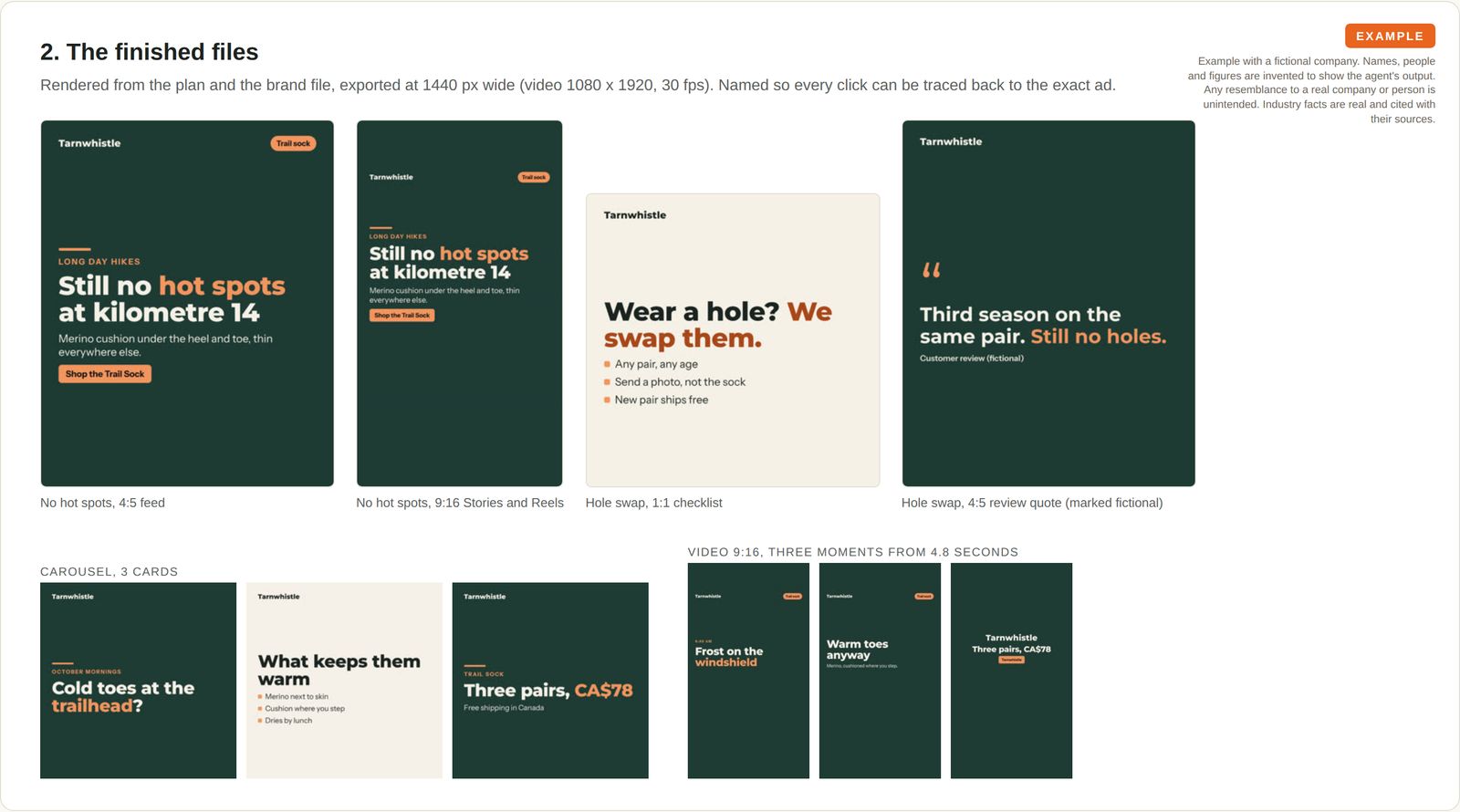
Task: Click the caption 'No hot spots, 4:5 feed'
Action: point(102,503)
